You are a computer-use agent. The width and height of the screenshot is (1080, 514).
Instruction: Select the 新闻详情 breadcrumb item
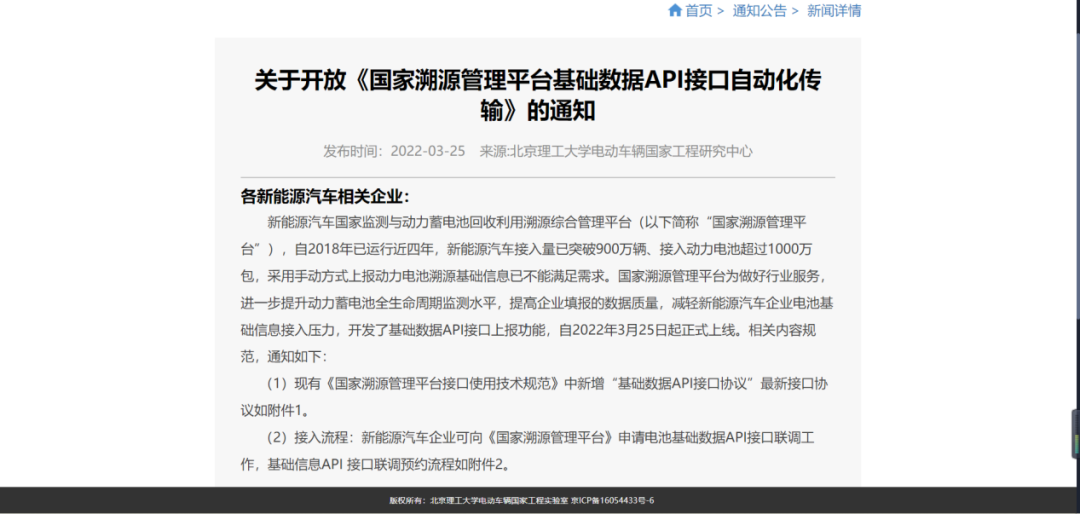click(834, 11)
